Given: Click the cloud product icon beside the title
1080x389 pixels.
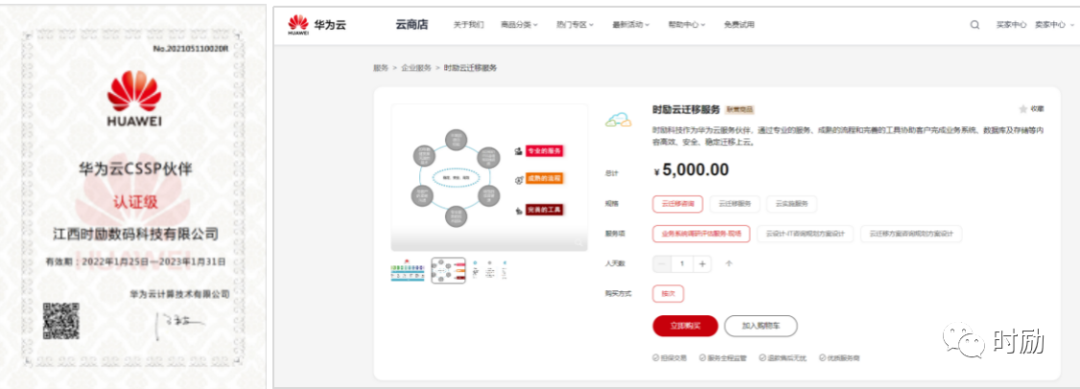Looking at the screenshot, I should point(618,119).
